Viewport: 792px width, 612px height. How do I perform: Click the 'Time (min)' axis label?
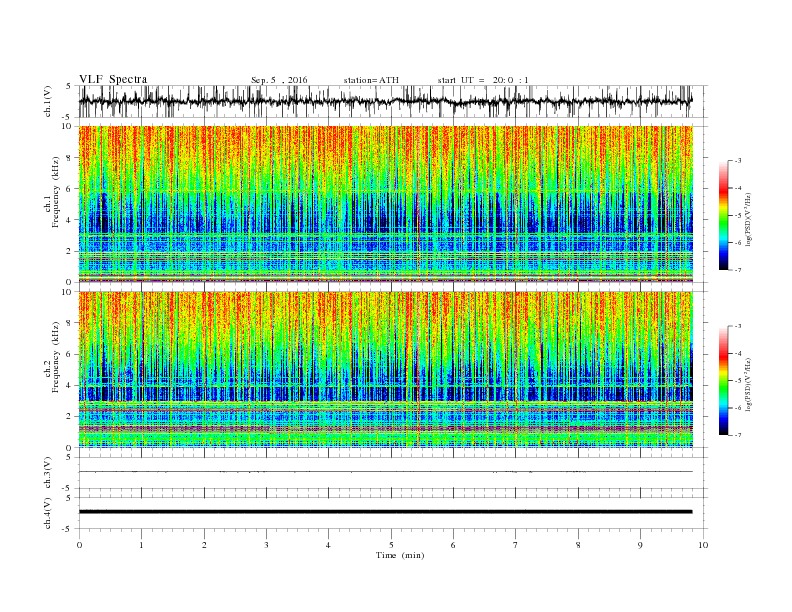(400, 555)
